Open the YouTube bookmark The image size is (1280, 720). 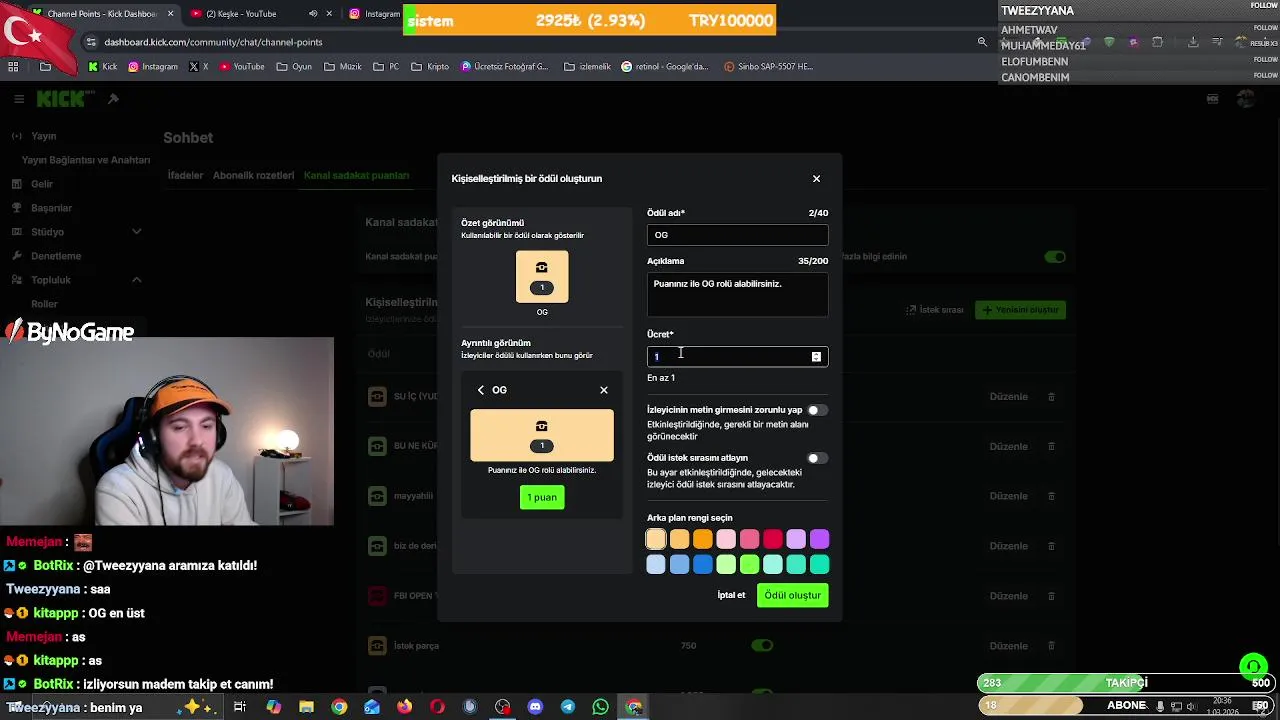point(241,67)
